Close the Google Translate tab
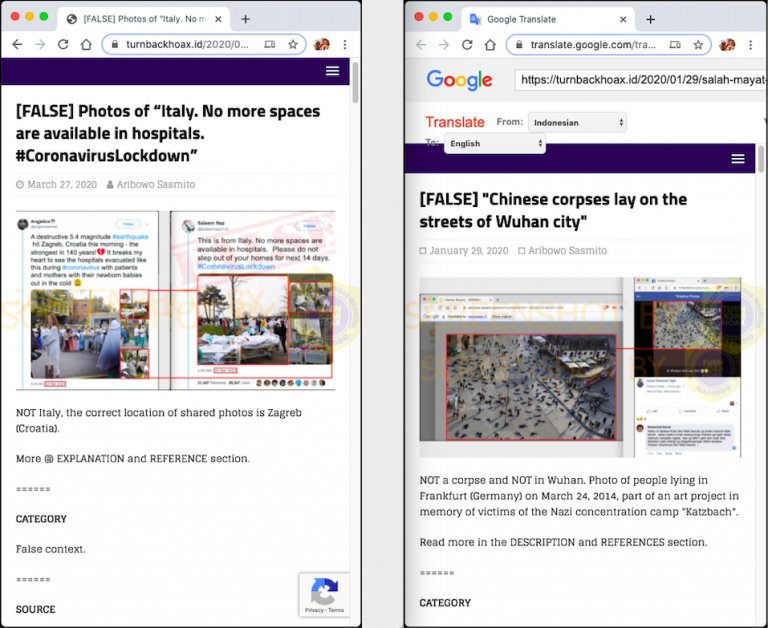The height and width of the screenshot is (628, 768). 623,20
